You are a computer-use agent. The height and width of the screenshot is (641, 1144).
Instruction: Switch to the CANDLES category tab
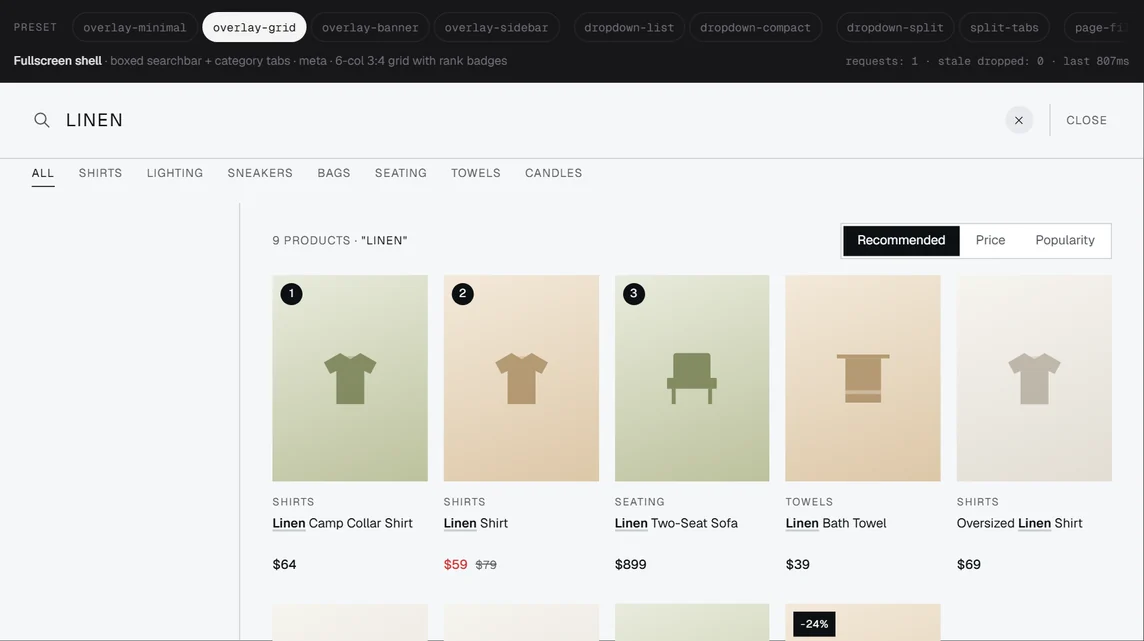click(553, 174)
